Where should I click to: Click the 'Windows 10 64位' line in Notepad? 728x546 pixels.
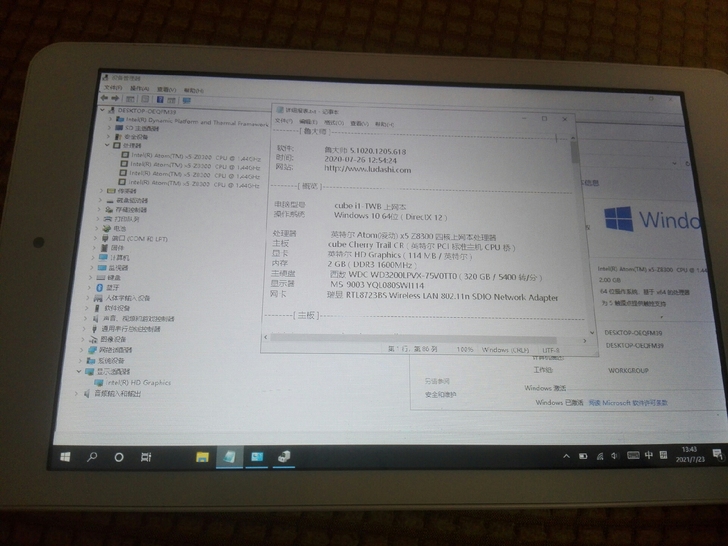click(390, 216)
